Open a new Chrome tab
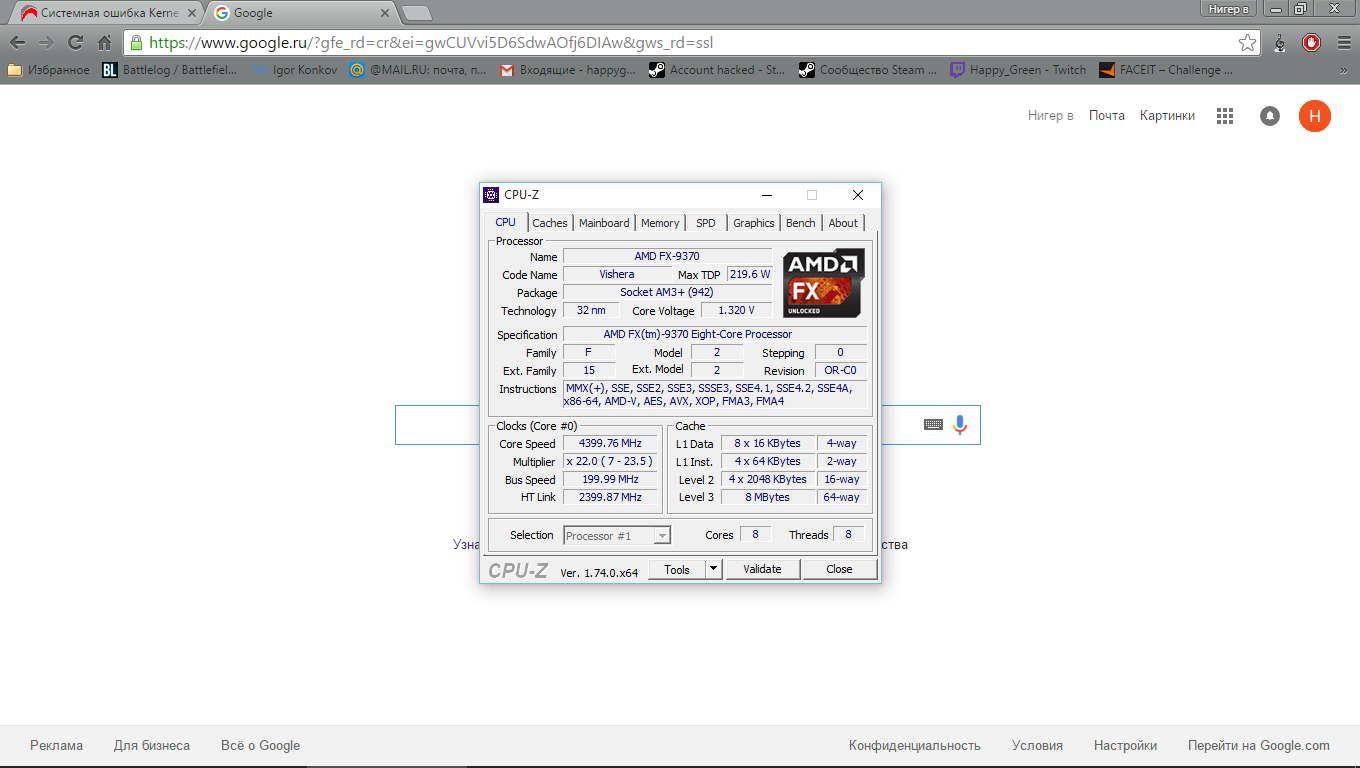This screenshot has height=768, width=1360. click(416, 13)
